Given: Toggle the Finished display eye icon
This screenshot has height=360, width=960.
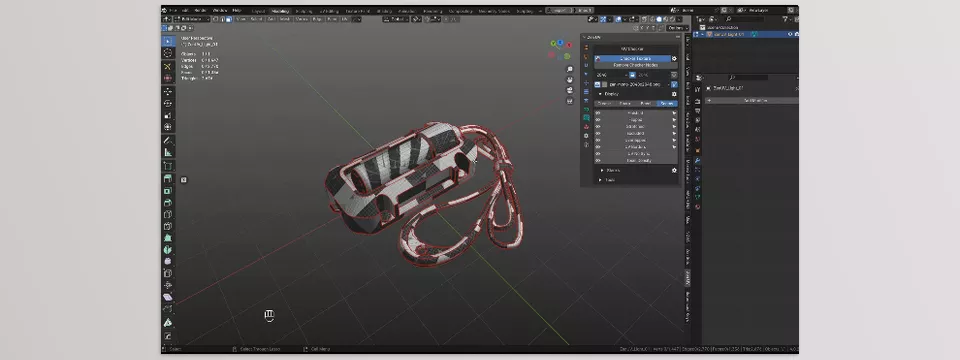Looking at the screenshot, I should tap(598, 113).
